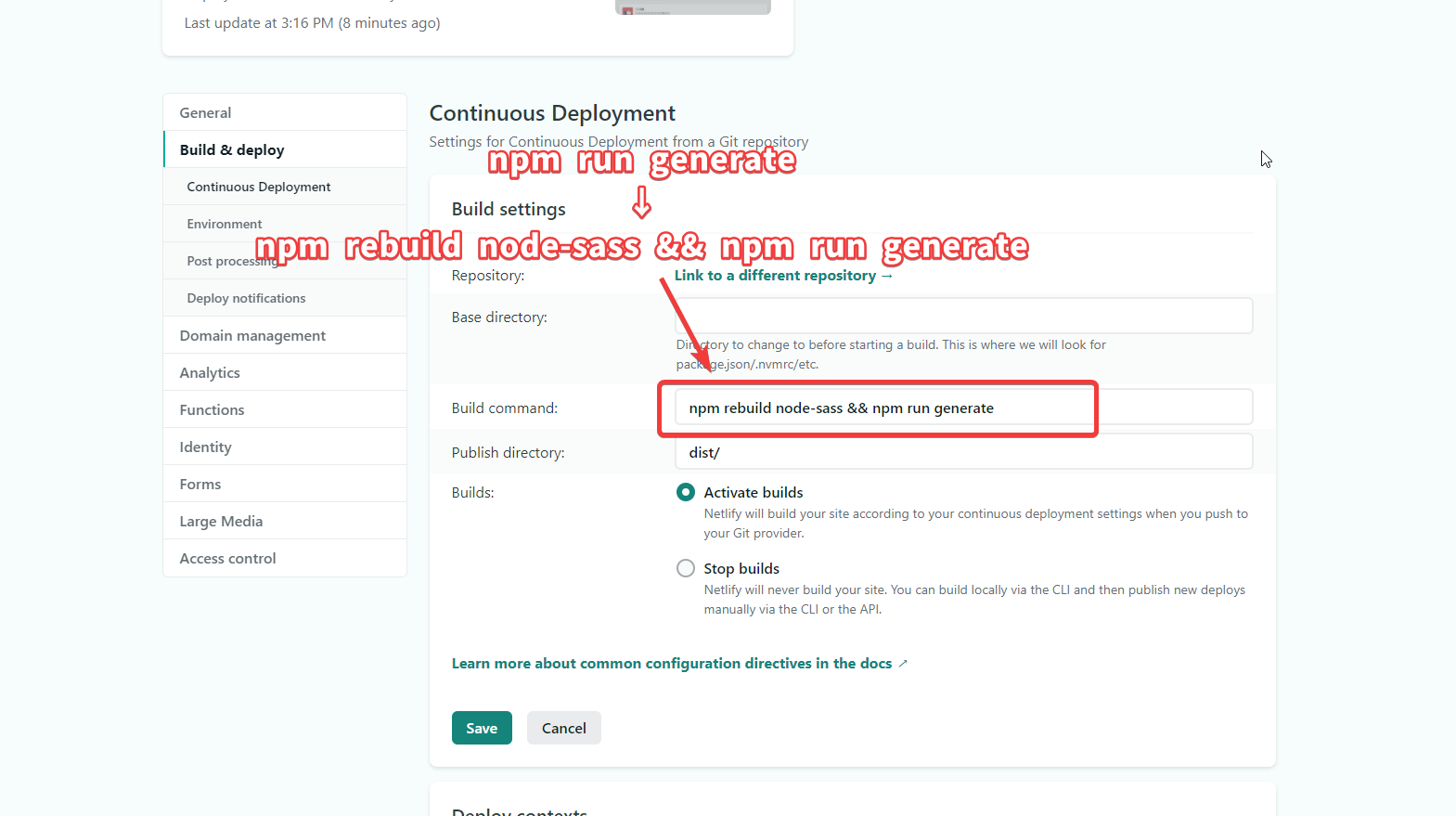The width and height of the screenshot is (1456, 816).
Task: Open Post processing subsection
Action: click(285, 261)
